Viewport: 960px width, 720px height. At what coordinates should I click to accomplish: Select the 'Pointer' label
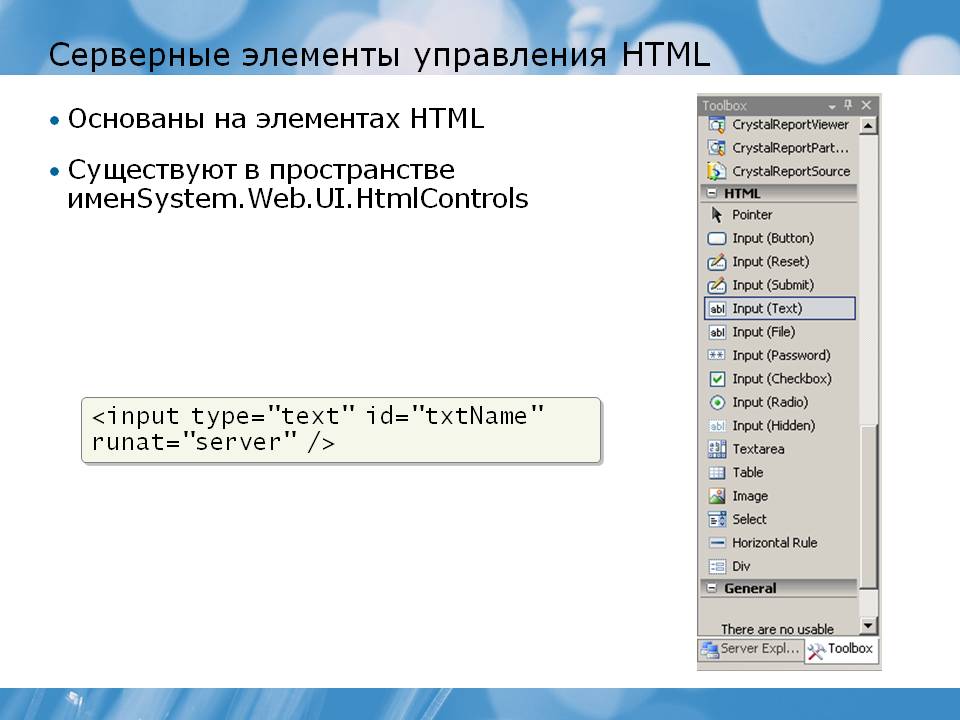752,215
